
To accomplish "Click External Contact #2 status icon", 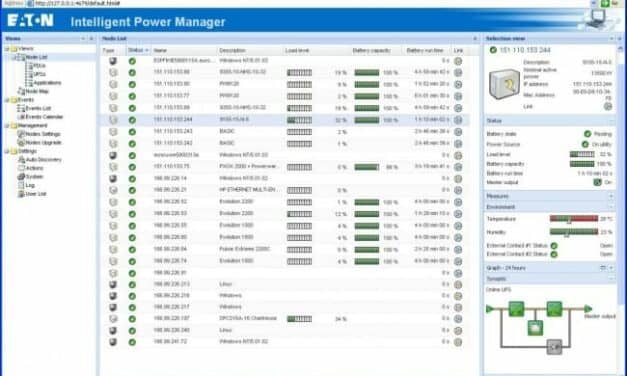I will pyautogui.click(x=554, y=254).
